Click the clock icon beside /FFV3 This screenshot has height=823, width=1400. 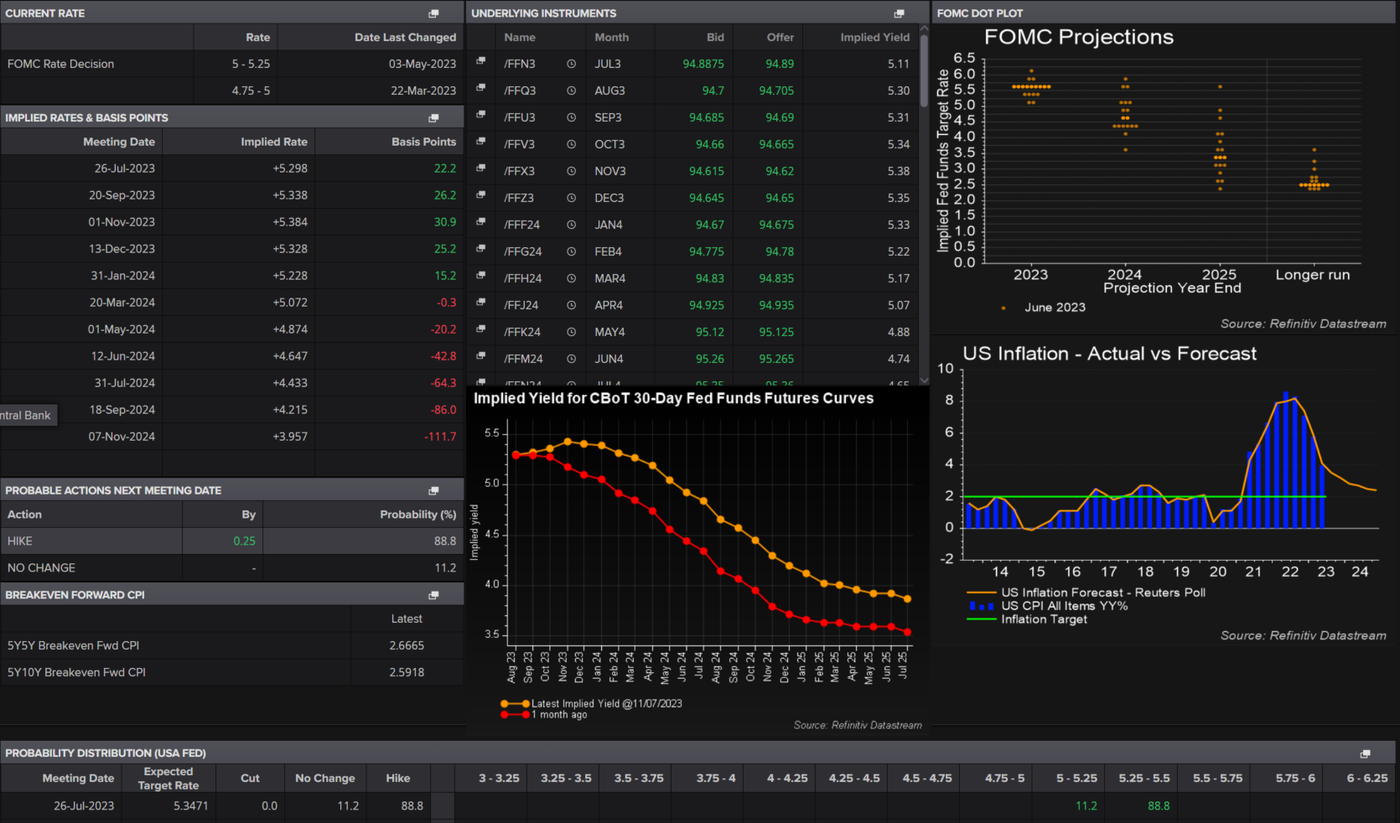tap(571, 145)
